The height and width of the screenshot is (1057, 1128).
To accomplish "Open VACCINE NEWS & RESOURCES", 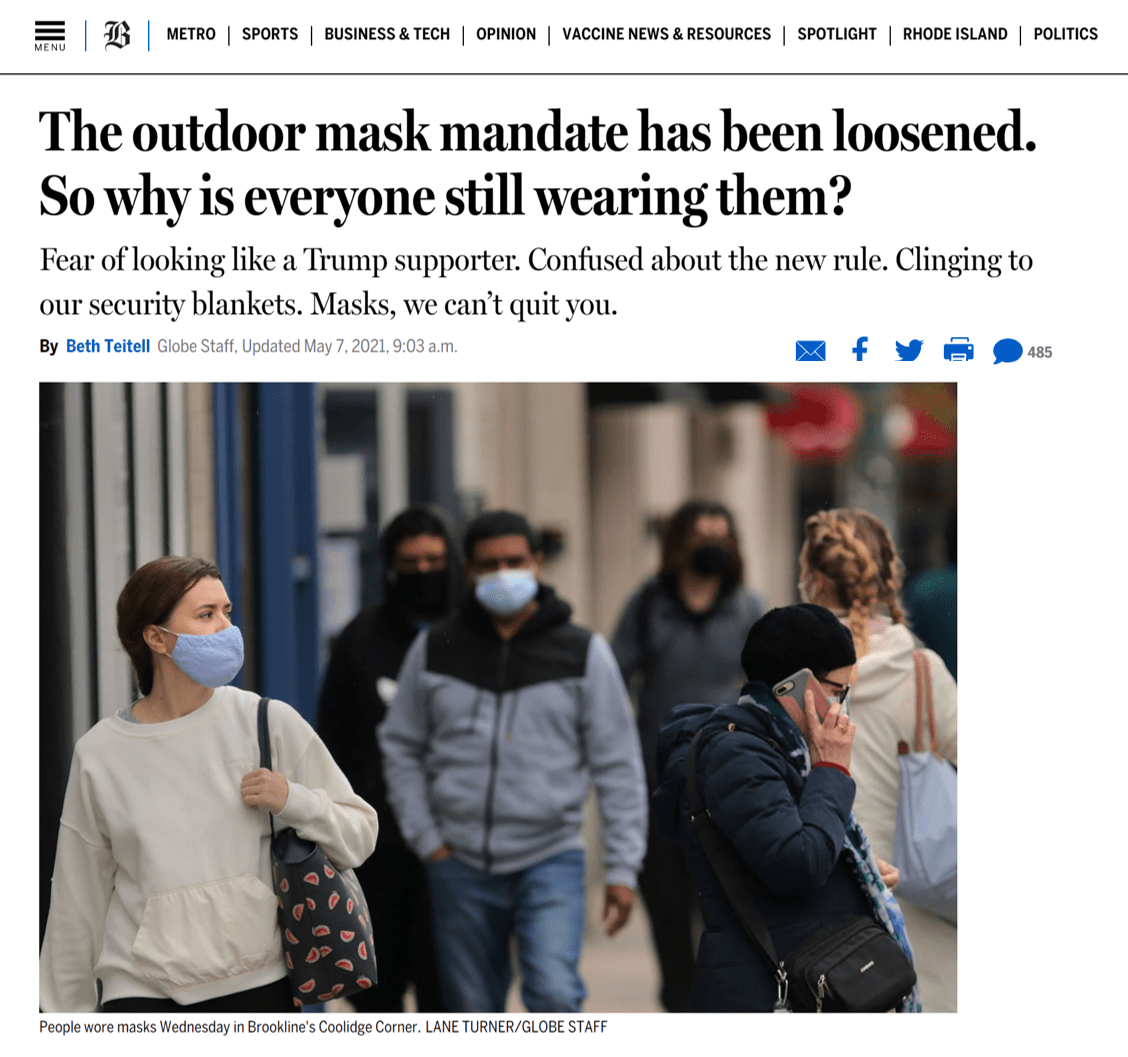I will pos(666,35).
